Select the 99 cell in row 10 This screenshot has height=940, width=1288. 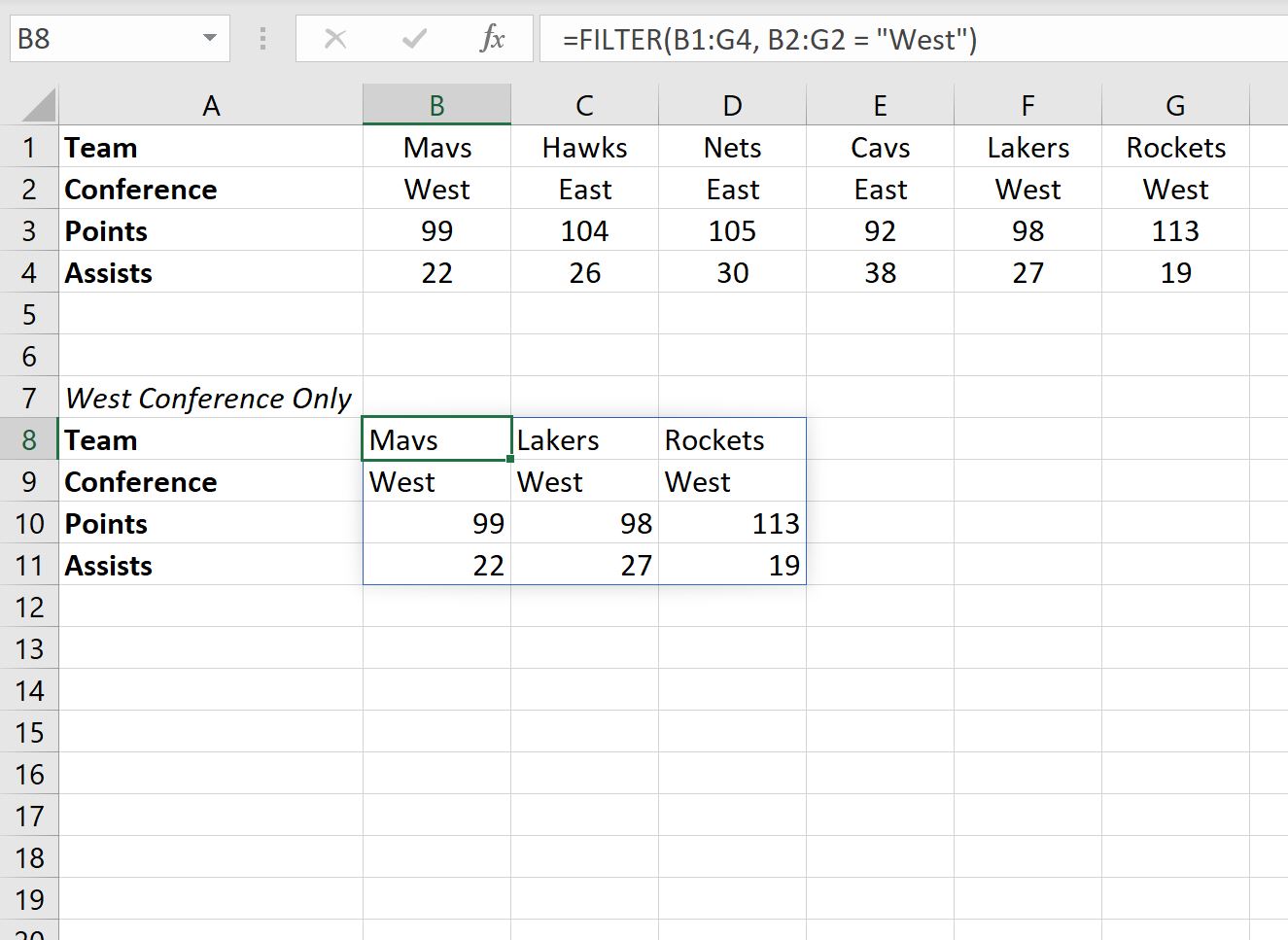pos(437,523)
